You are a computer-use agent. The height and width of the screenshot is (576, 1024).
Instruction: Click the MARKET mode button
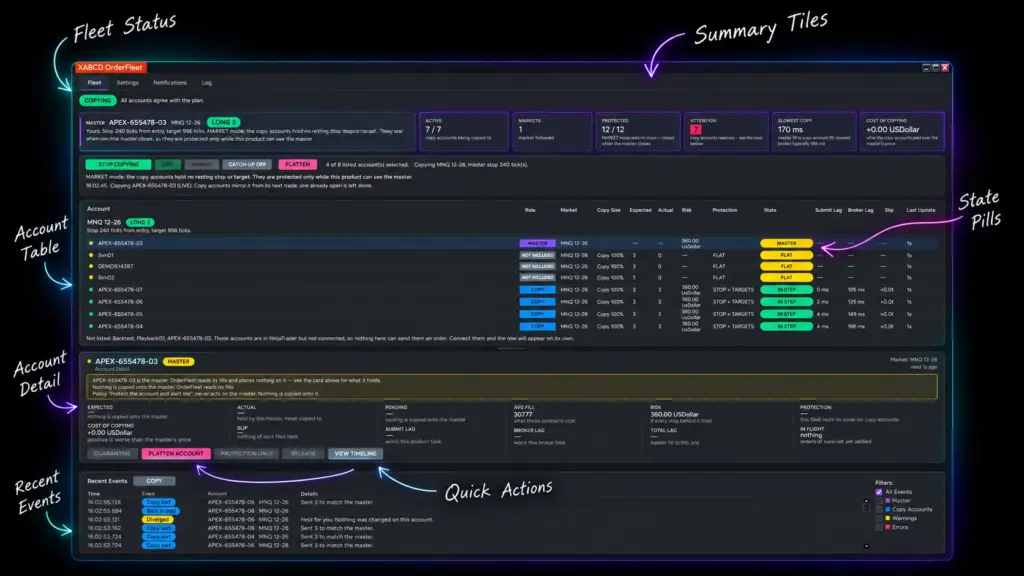[x=201, y=165]
